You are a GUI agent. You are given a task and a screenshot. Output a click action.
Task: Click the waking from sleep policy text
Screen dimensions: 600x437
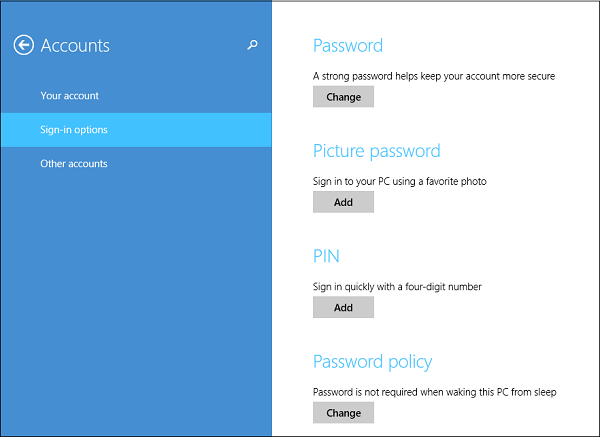coord(435,392)
